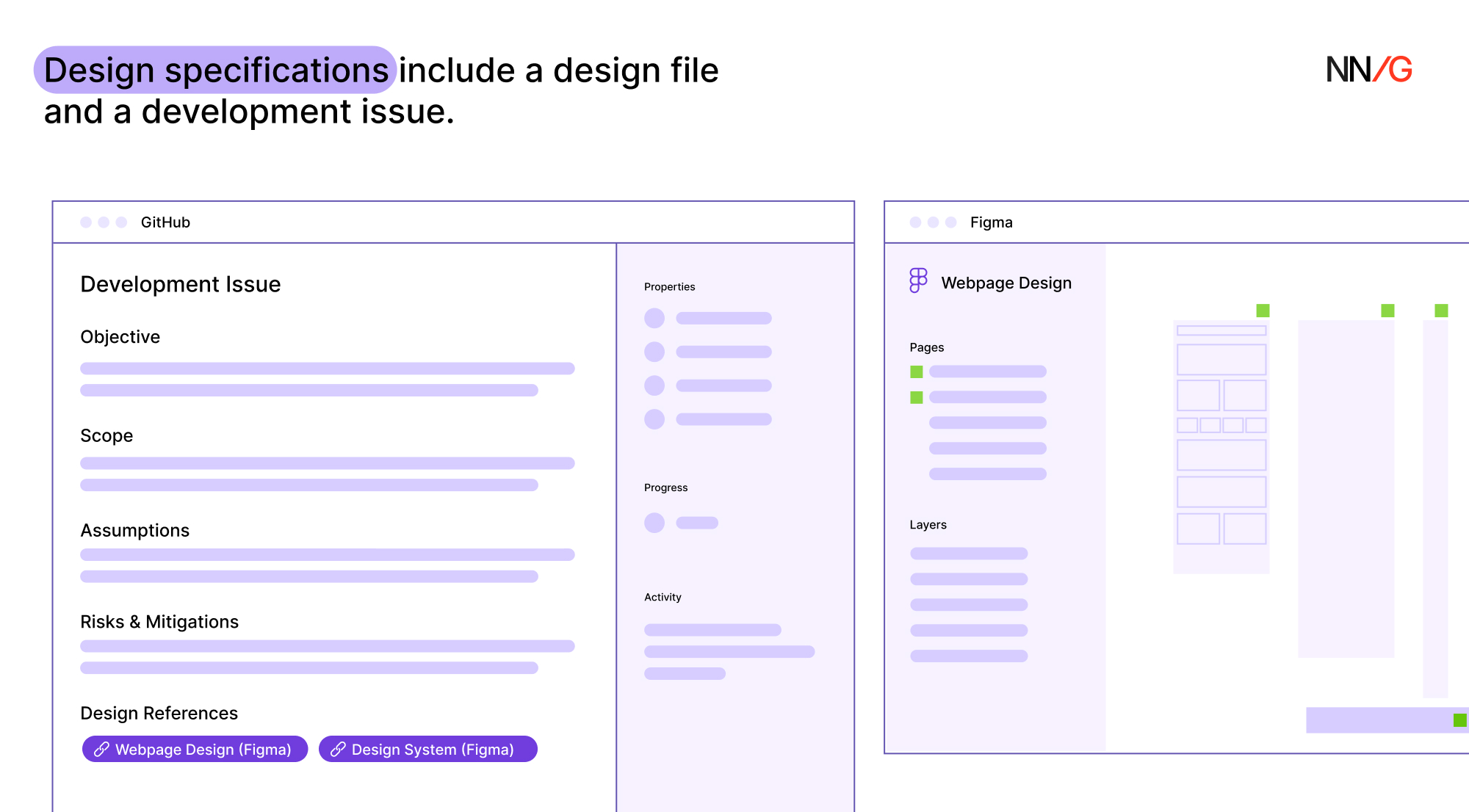Viewport: 1469px width, 812px height.
Task: Select the GitHub window title
Action: click(165, 222)
